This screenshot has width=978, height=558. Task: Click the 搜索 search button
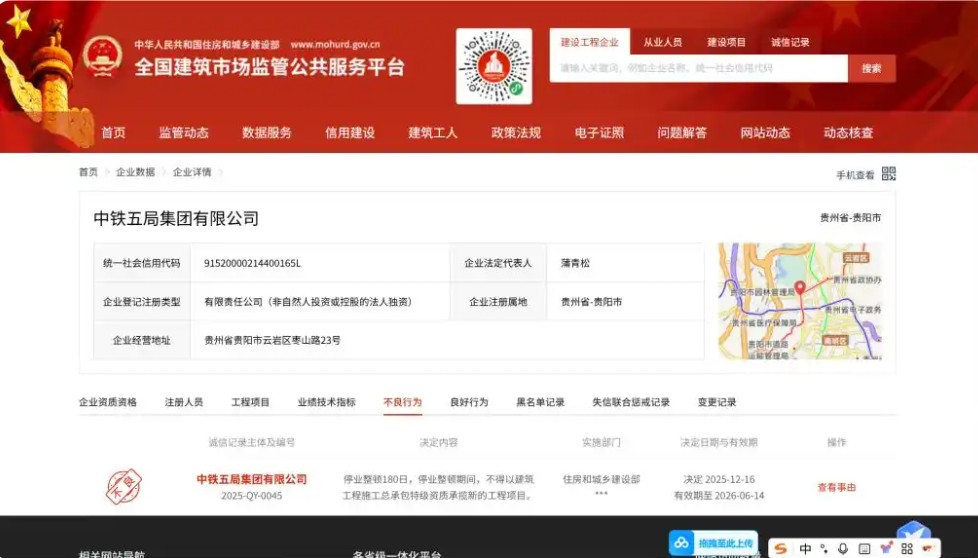pyautogui.click(x=871, y=69)
